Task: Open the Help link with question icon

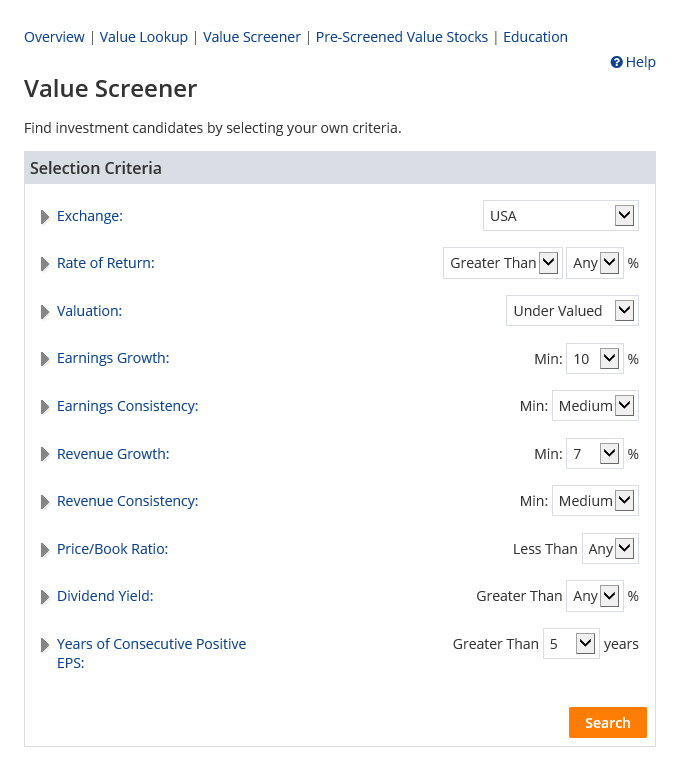Action: point(633,62)
